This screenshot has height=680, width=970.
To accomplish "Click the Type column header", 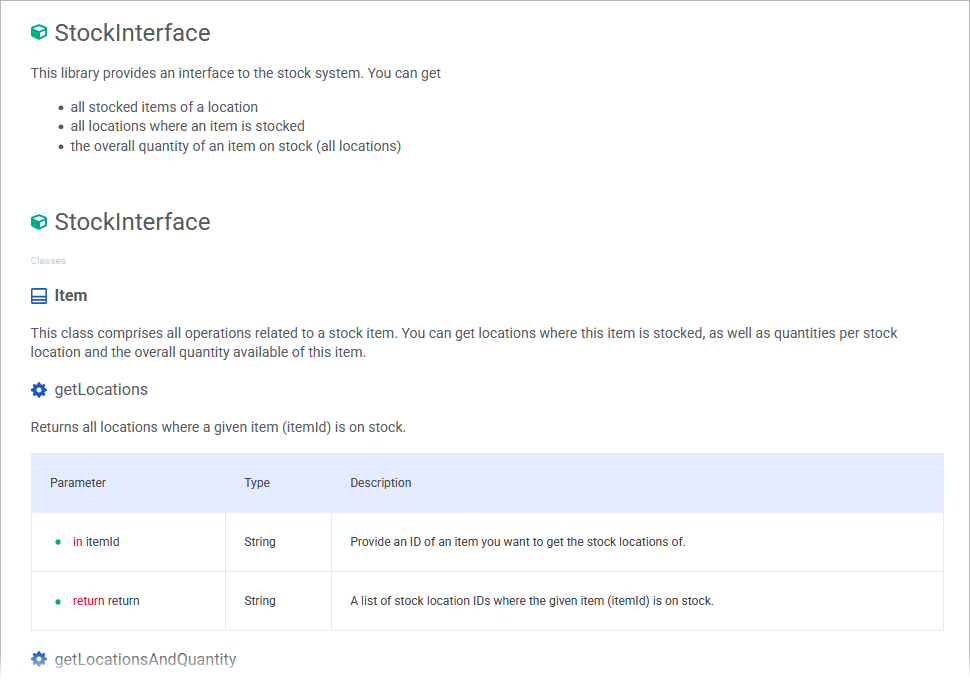I will [257, 483].
